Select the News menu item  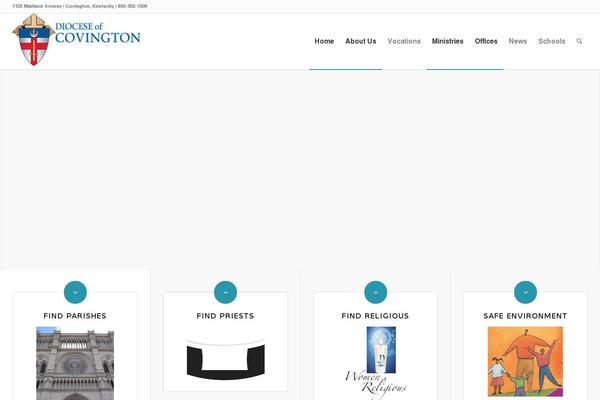[x=517, y=41]
